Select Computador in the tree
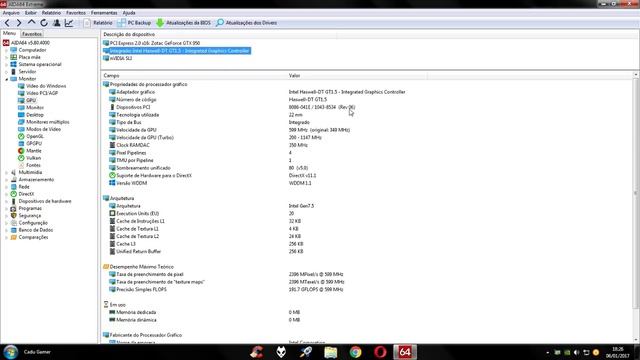The height and width of the screenshot is (360, 640). [x=28, y=50]
